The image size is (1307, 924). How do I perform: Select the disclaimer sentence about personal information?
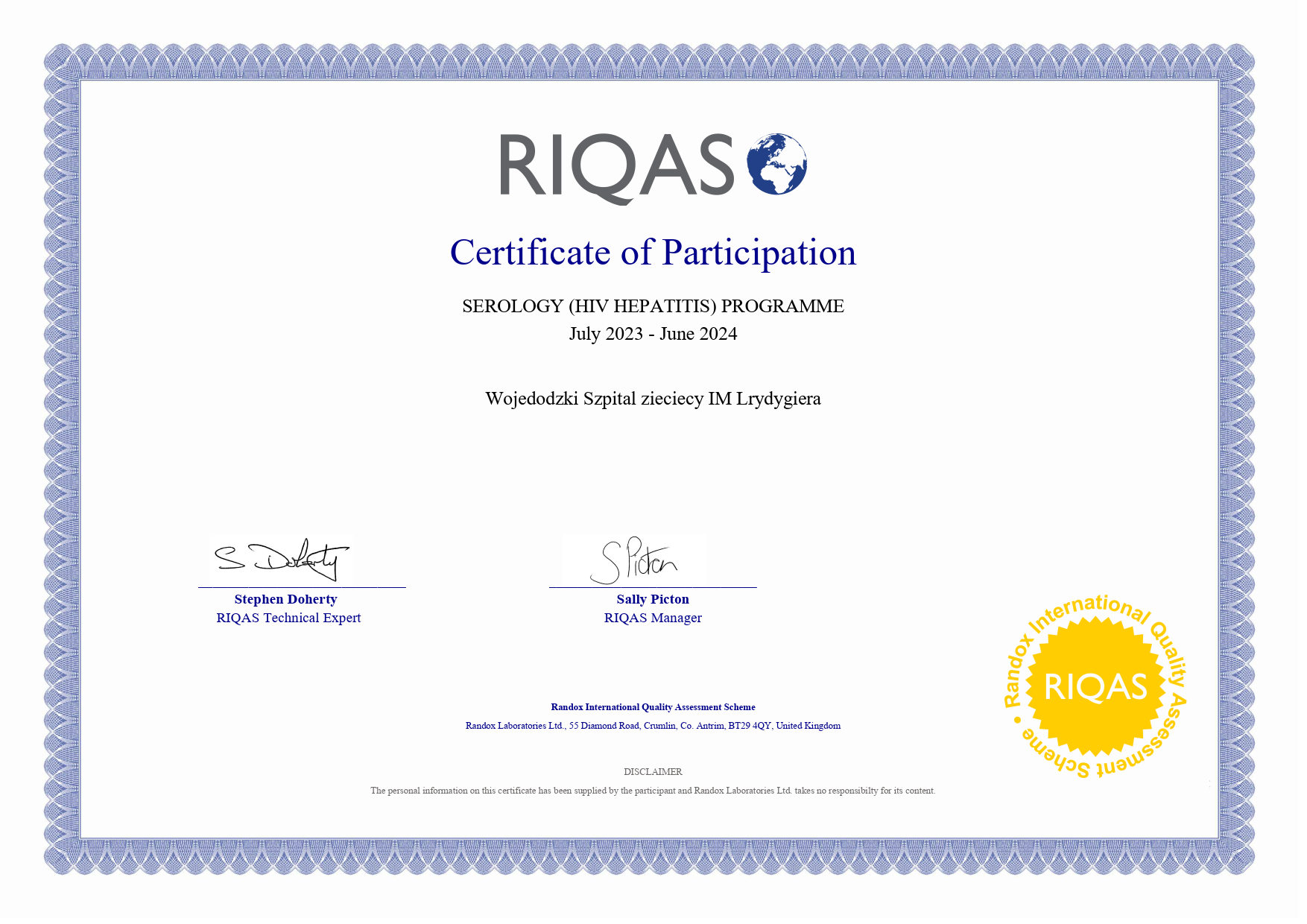653,791
